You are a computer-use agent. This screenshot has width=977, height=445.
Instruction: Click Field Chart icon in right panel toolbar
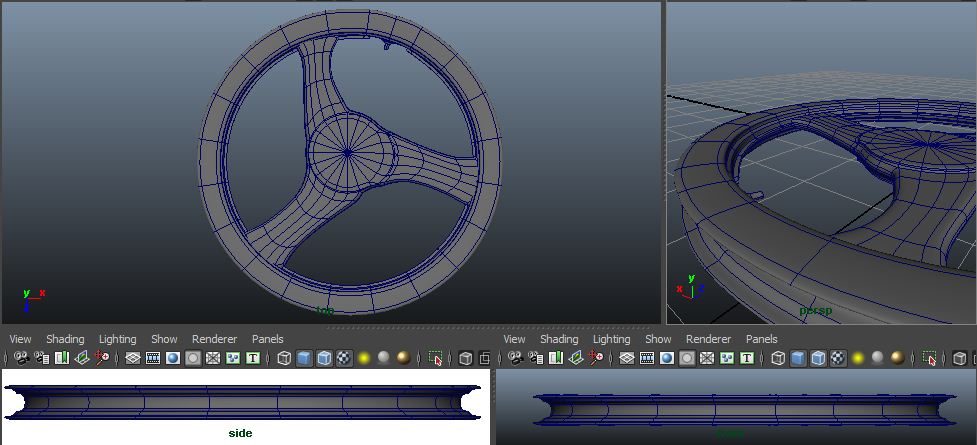707,358
